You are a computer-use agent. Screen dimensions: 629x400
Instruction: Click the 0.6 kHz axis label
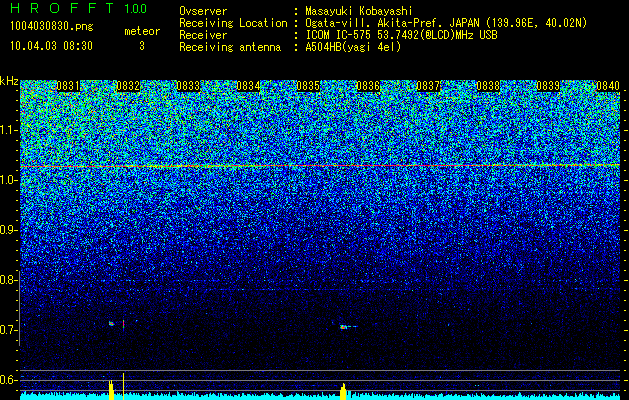[7, 380]
